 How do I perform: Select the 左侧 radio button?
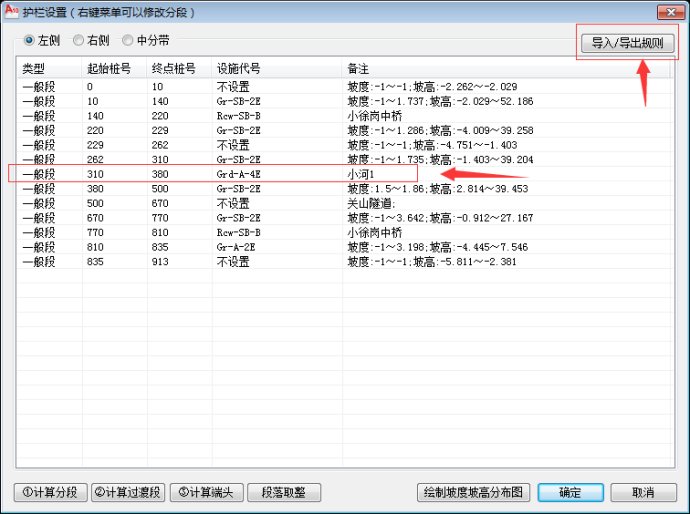point(29,41)
